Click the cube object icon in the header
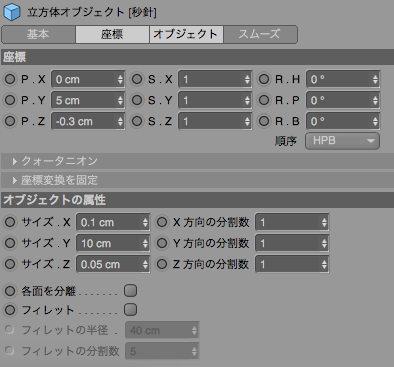Image resolution: width=394 pixels, height=367 pixels. click(x=12, y=12)
